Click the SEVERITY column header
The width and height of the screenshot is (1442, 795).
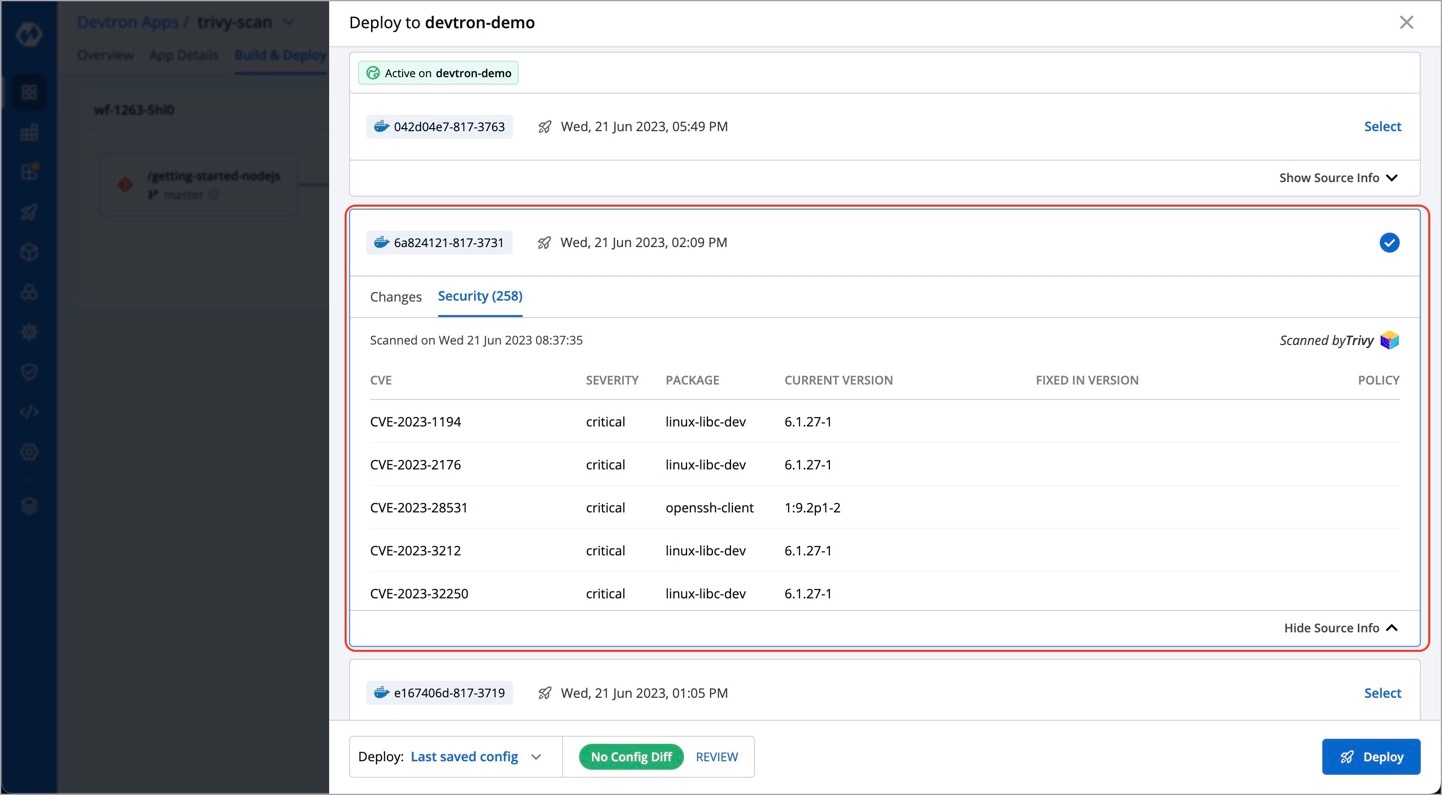pyautogui.click(x=612, y=380)
